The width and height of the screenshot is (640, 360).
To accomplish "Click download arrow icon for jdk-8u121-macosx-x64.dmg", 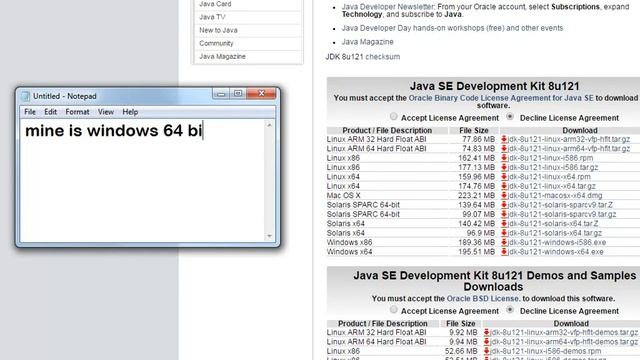I will pyautogui.click(x=504, y=196).
